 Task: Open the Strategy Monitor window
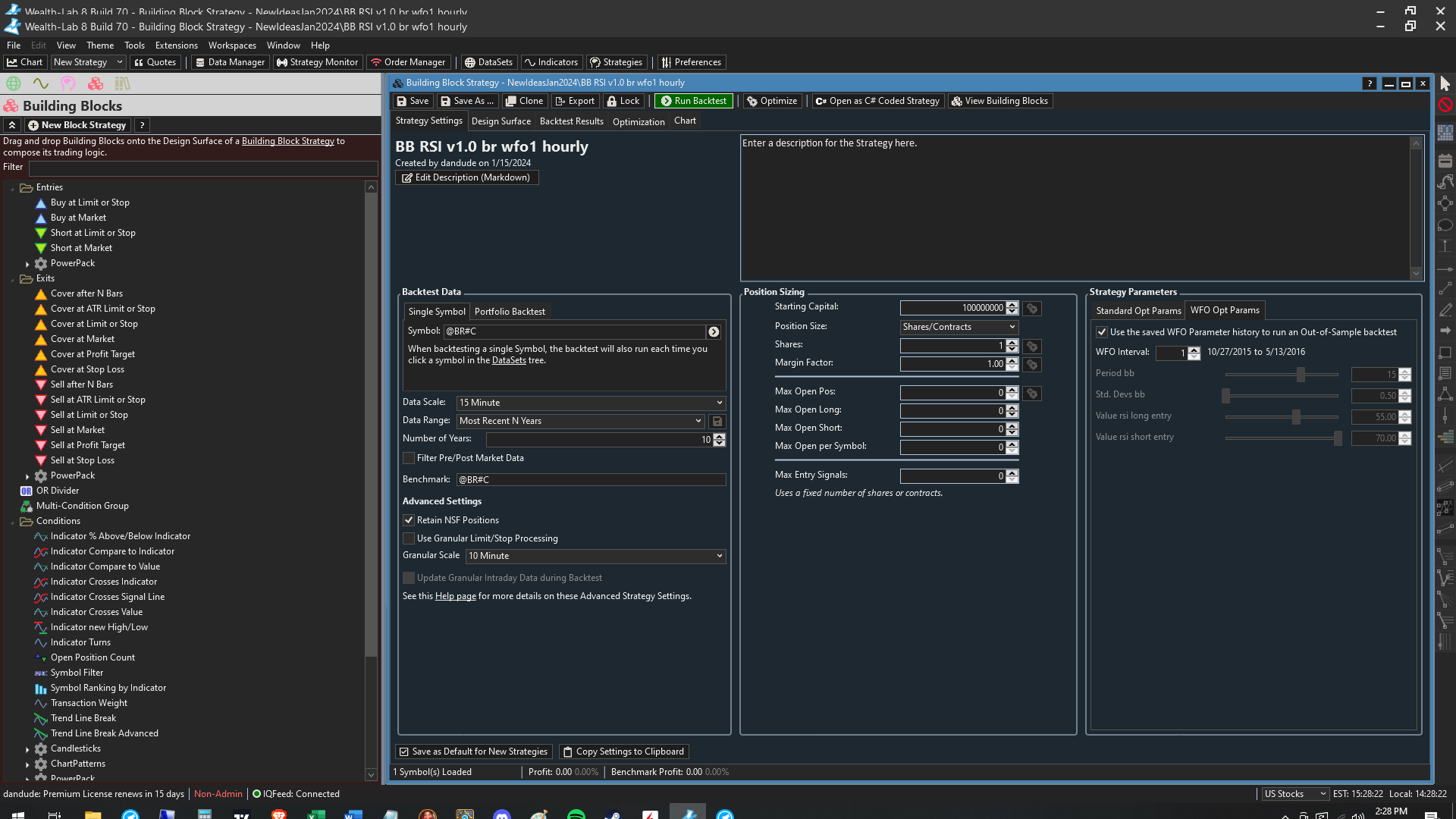[317, 62]
